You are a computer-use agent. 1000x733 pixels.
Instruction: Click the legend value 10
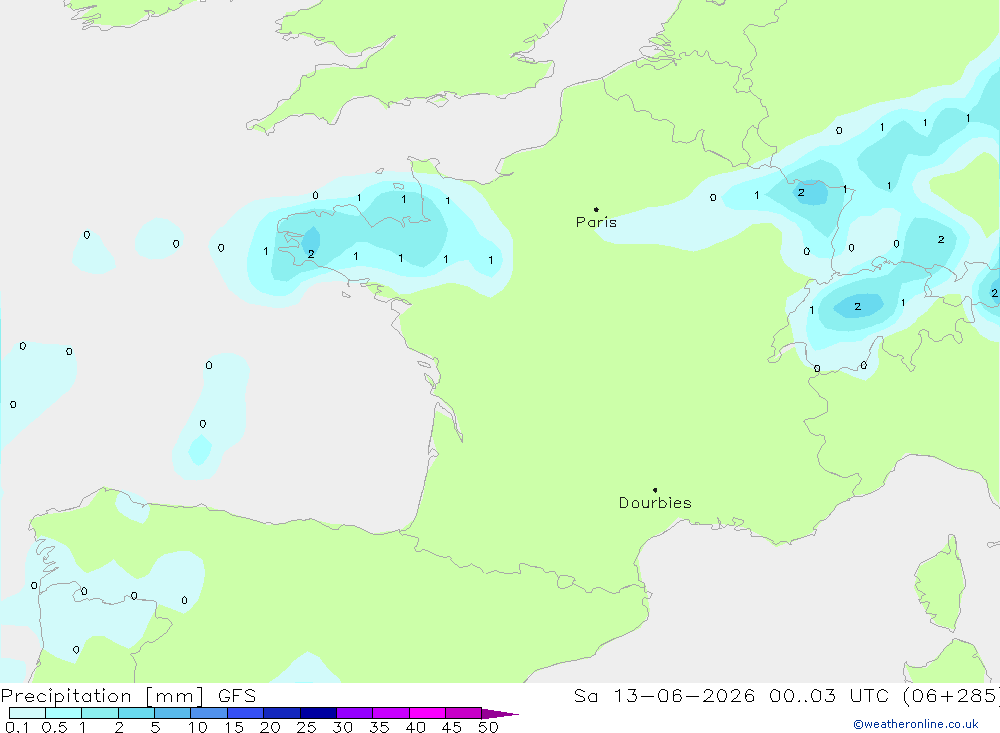[198, 727]
